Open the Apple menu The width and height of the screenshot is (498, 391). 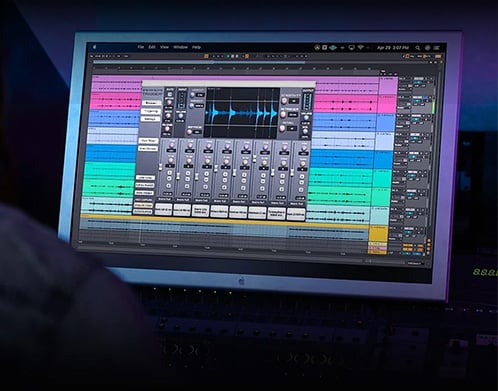[95, 47]
